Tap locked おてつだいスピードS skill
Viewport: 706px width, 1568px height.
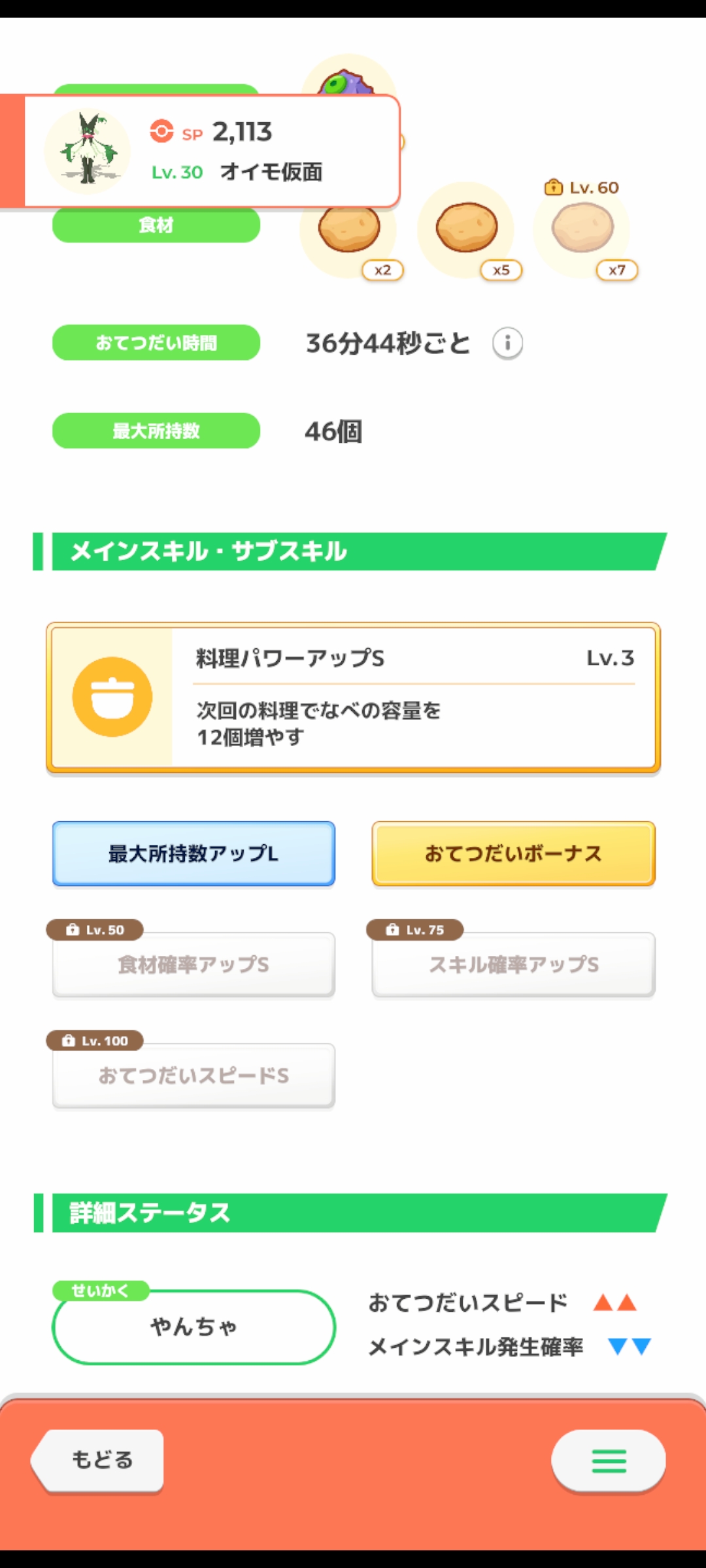tap(193, 1075)
